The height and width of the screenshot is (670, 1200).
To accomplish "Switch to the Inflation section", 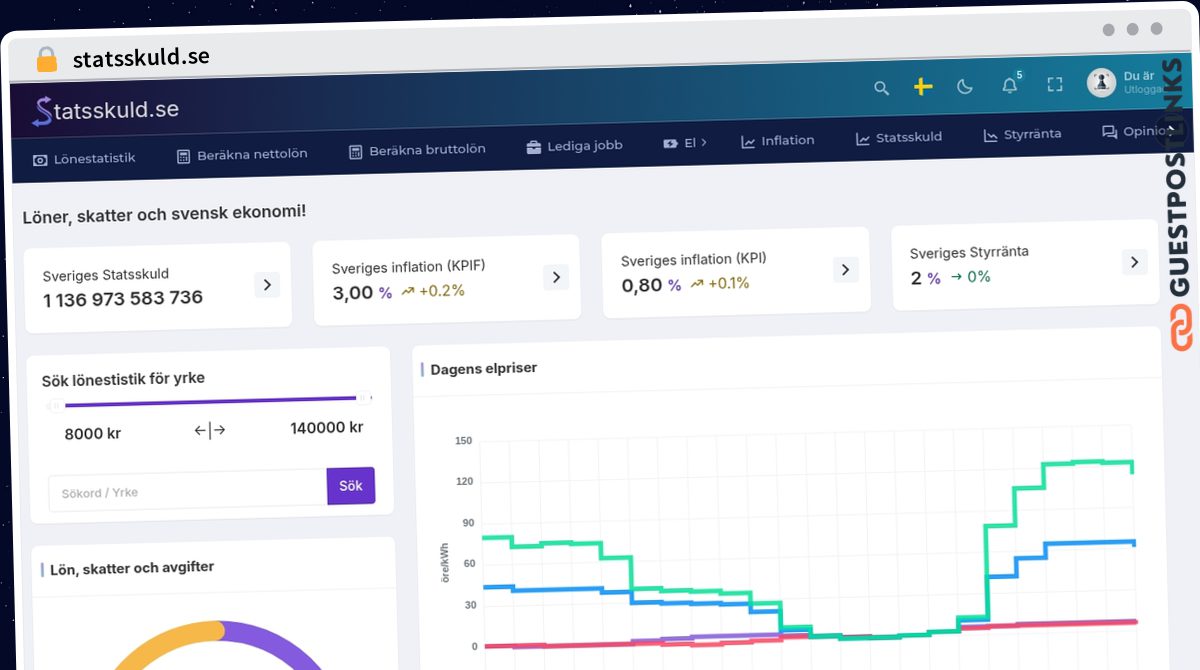I will pyautogui.click(x=778, y=141).
